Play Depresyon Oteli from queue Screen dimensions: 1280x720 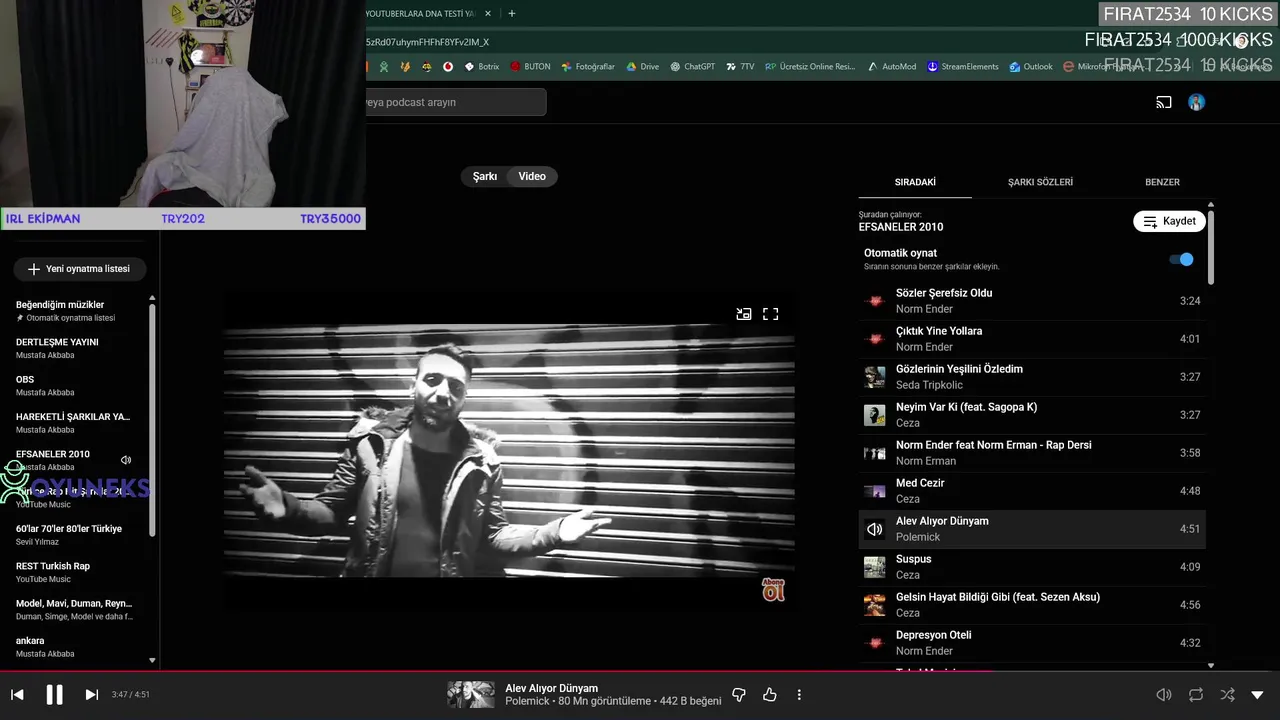click(x=1032, y=643)
